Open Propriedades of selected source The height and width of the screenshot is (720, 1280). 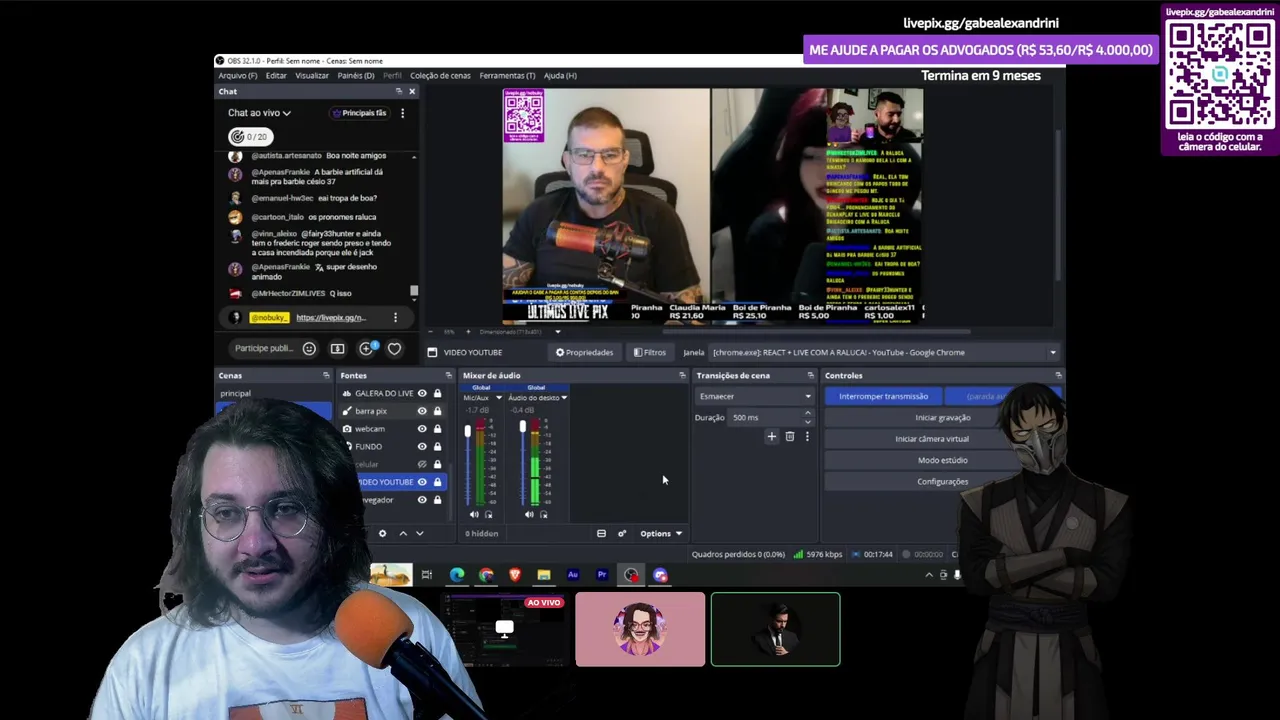click(584, 352)
